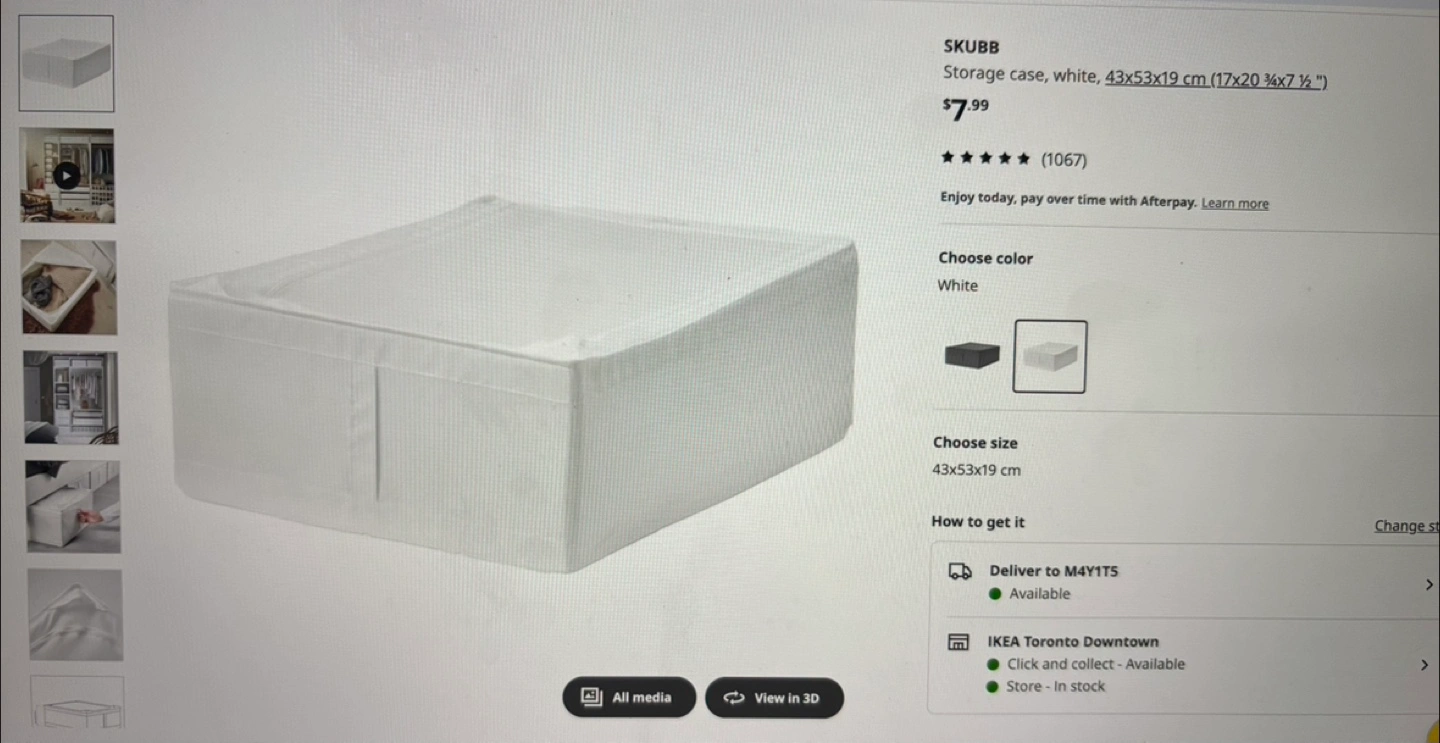Click the All media button
The width and height of the screenshot is (1440, 743).
[629, 697]
